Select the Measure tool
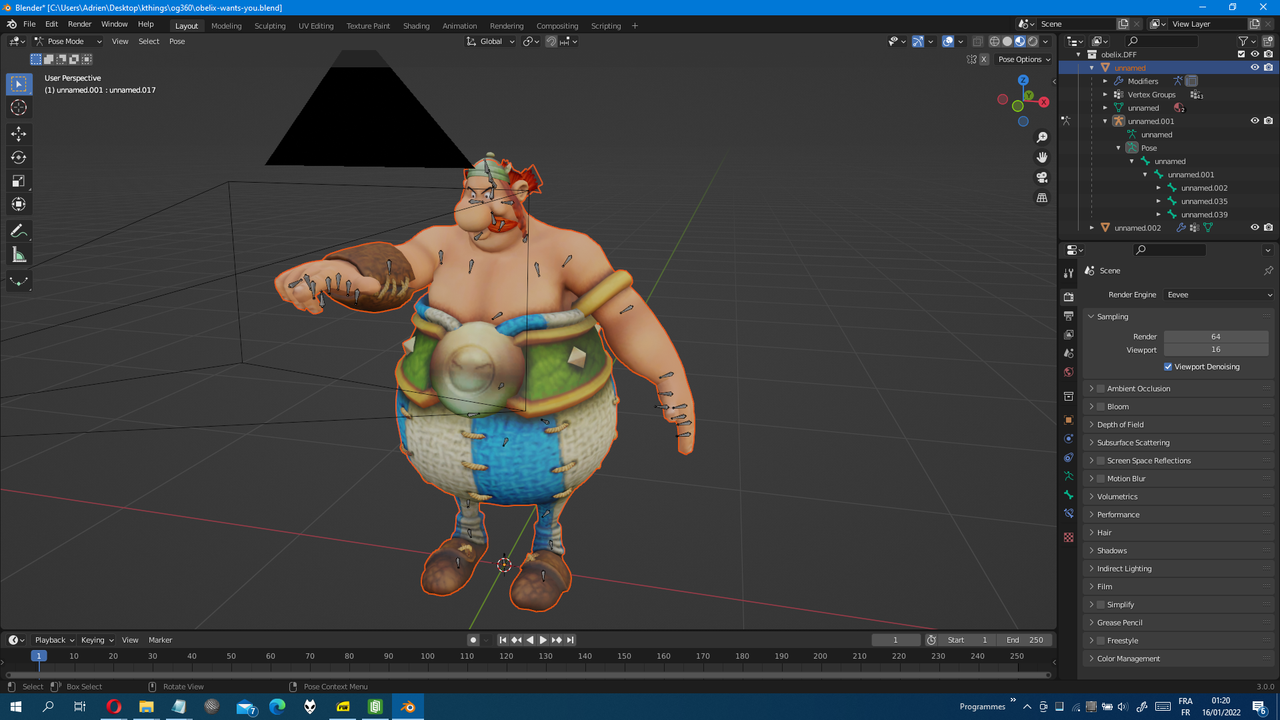Image resolution: width=1280 pixels, height=720 pixels. 19,255
